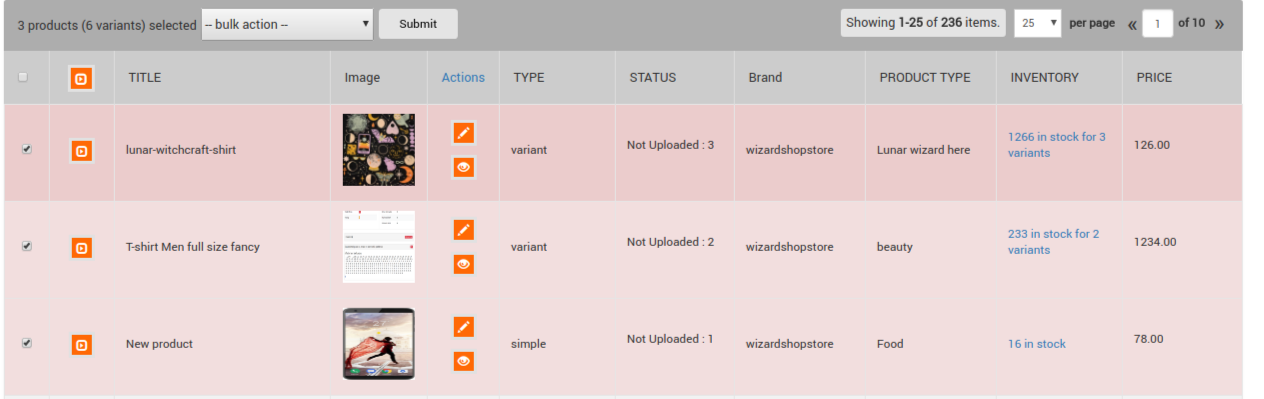Open the 25 per page dropdown

click(1037, 23)
